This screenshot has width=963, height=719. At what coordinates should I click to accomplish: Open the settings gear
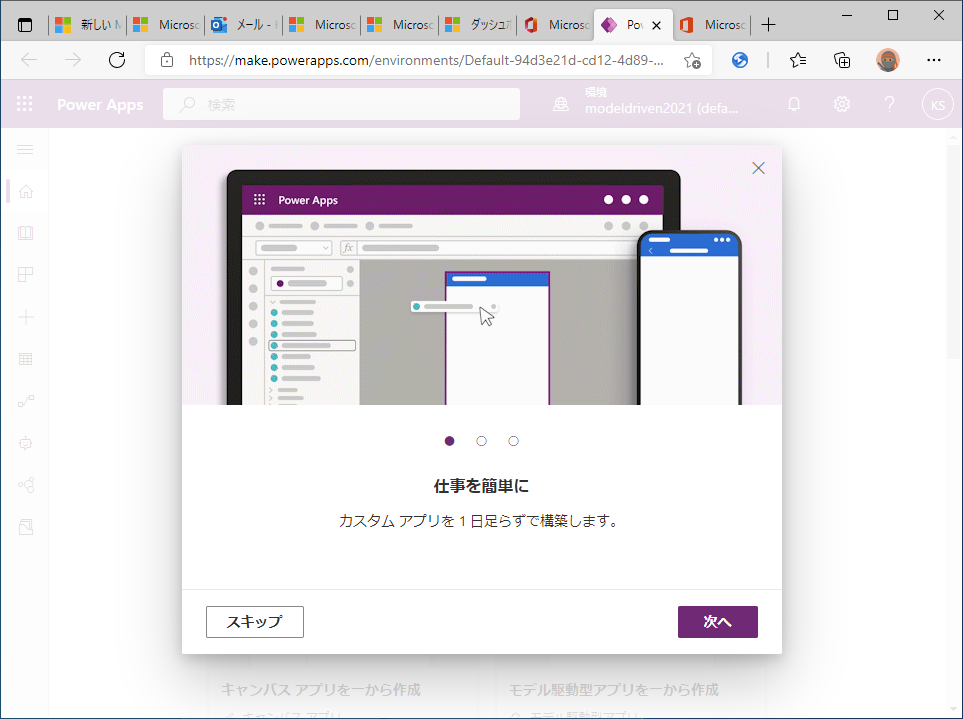click(842, 104)
